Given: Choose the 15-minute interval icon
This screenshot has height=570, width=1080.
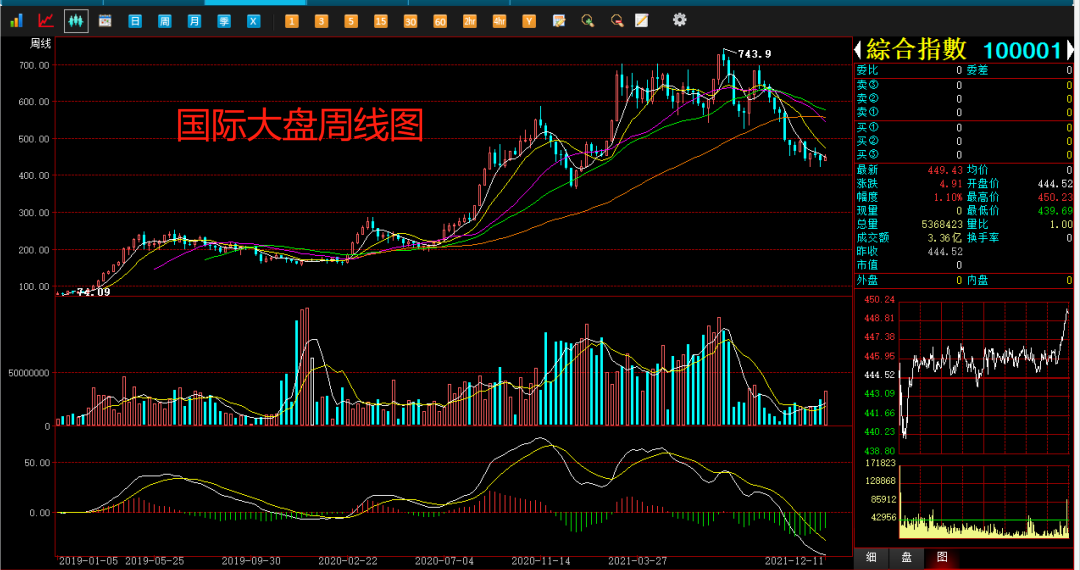Looking at the screenshot, I should [x=380, y=21].
